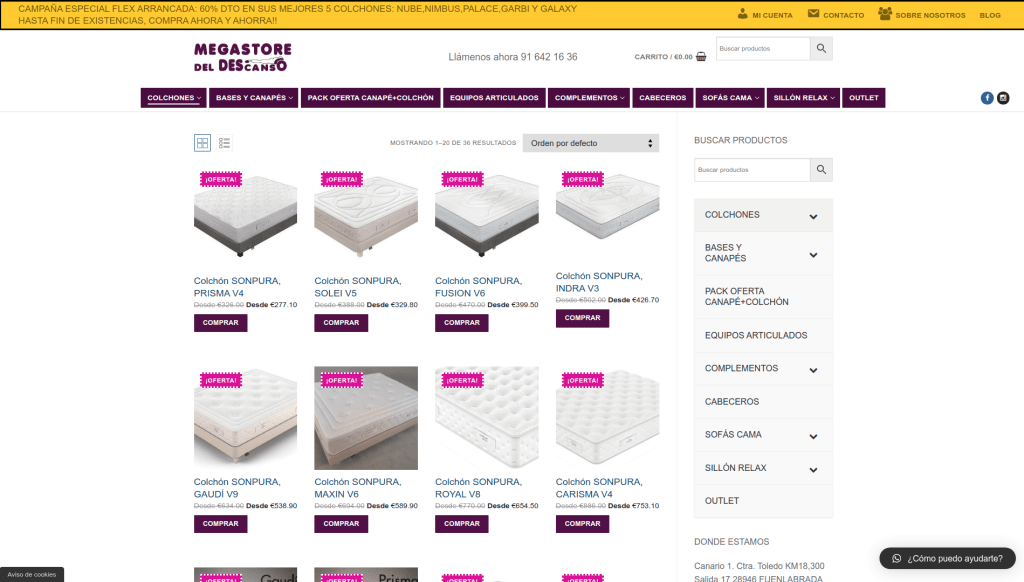Open Colchón SONPURA, PRISMA V4 title

coord(237,287)
